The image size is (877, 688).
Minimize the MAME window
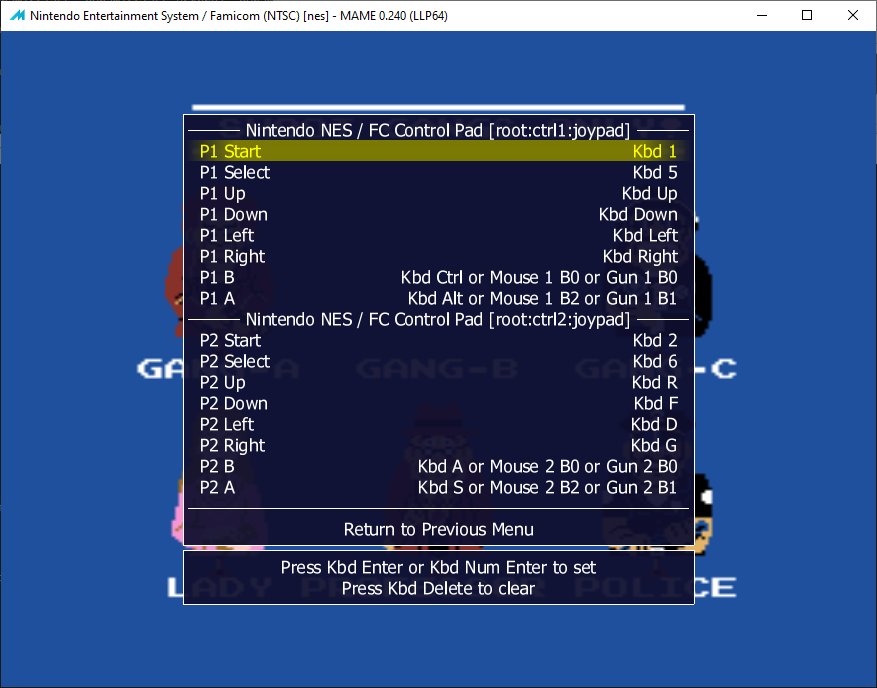click(x=761, y=15)
